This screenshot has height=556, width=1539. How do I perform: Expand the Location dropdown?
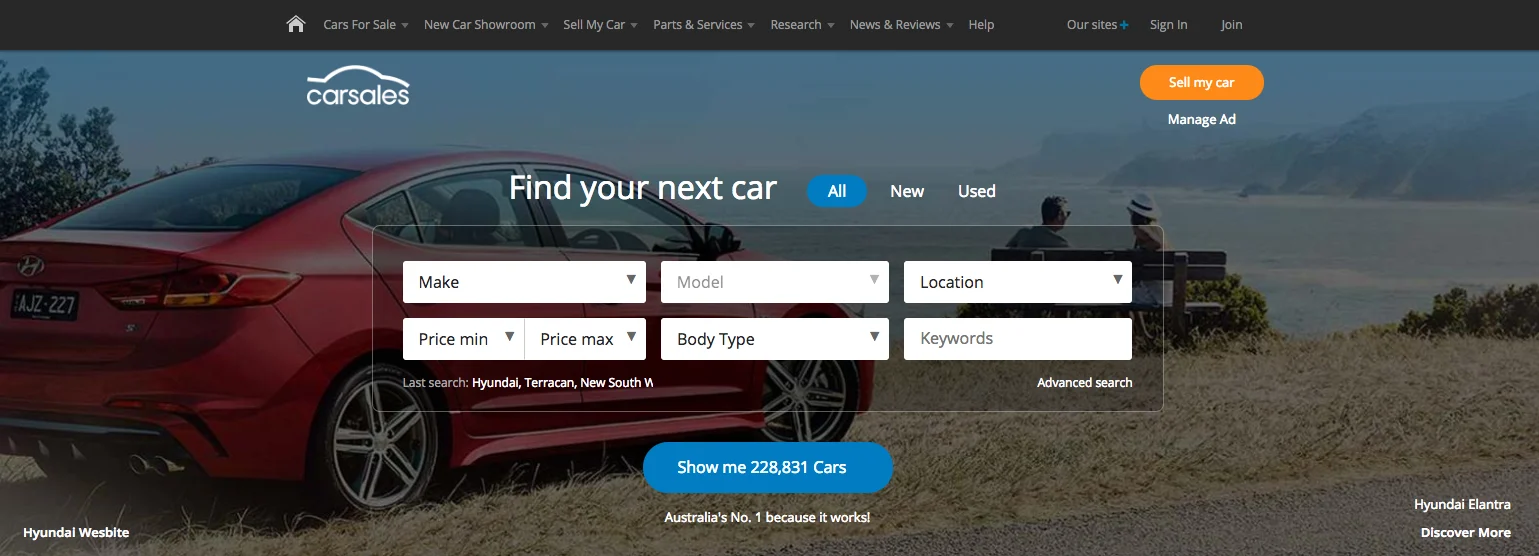1018,282
